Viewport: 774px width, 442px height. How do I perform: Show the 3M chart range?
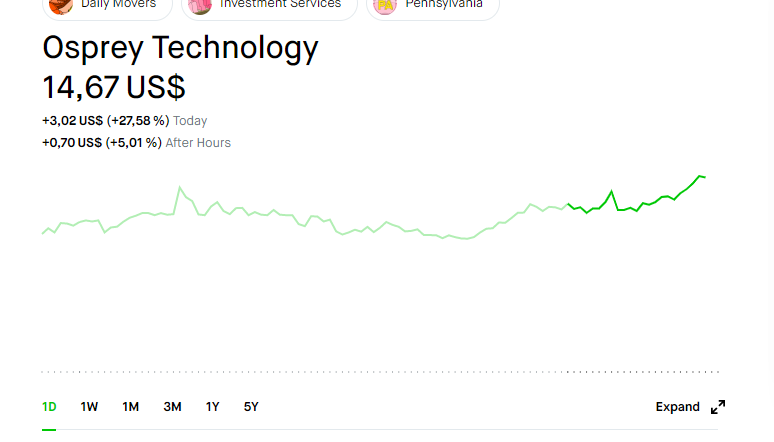172,407
